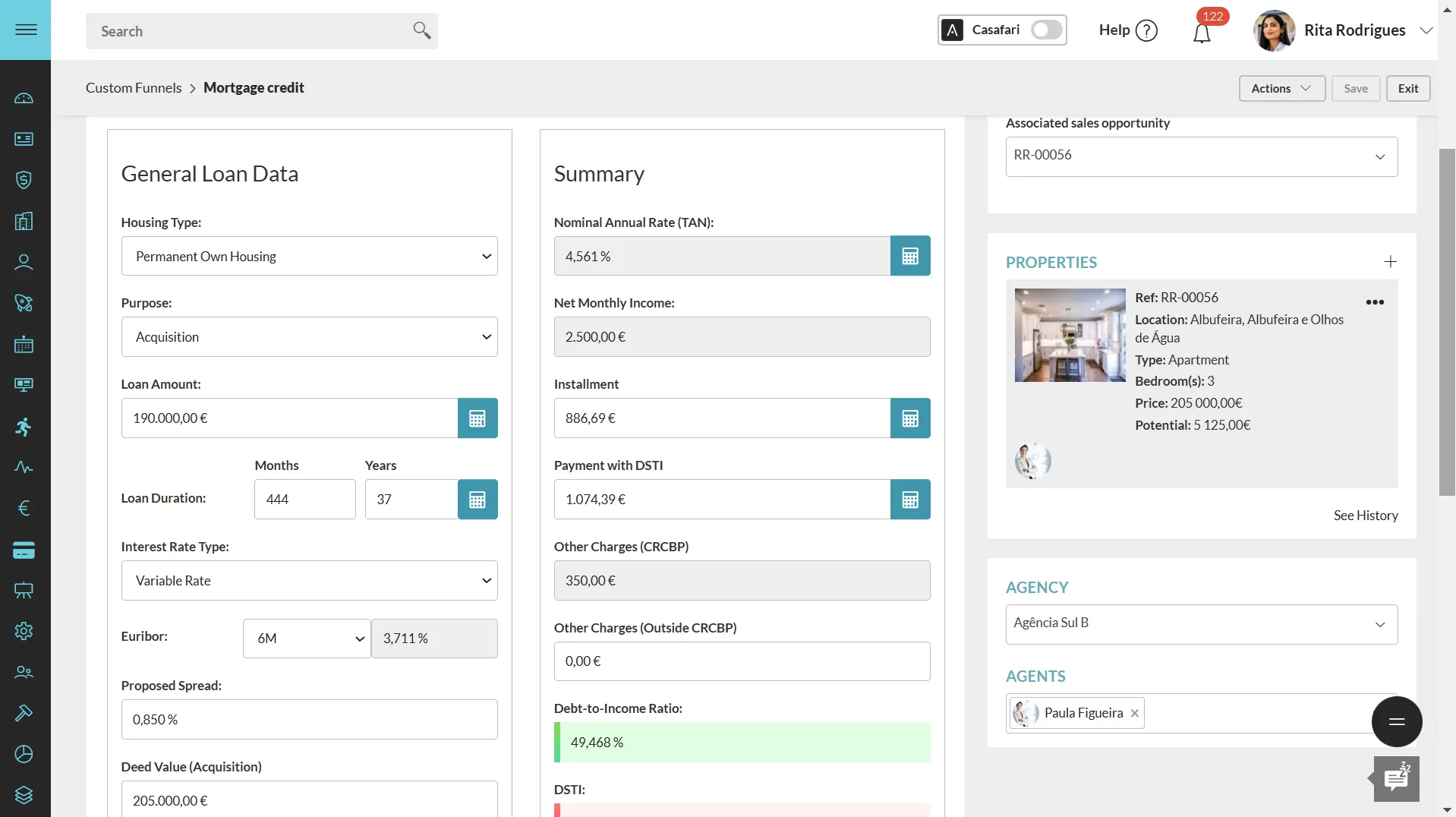This screenshot has width=1456, height=817.
Task: Click the Loan Amount calculator icon
Action: click(x=477, y=418)
